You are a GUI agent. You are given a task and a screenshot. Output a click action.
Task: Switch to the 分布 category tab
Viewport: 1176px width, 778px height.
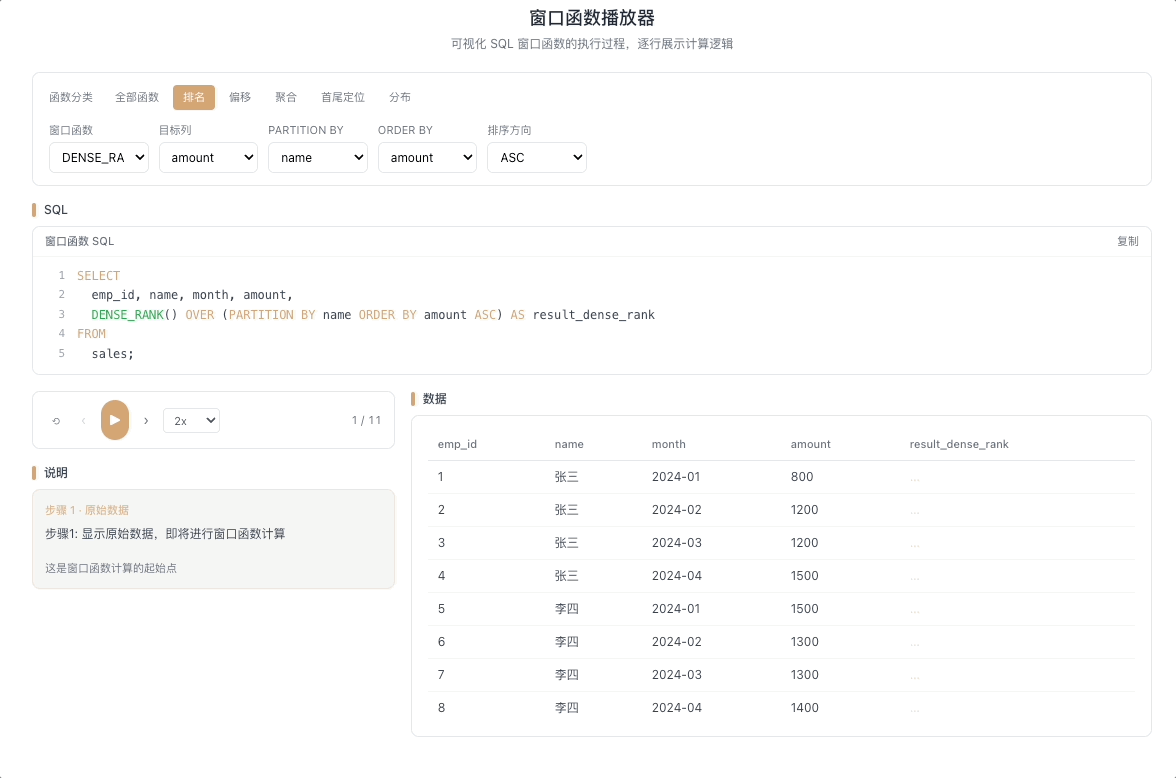tap(400, 98)
